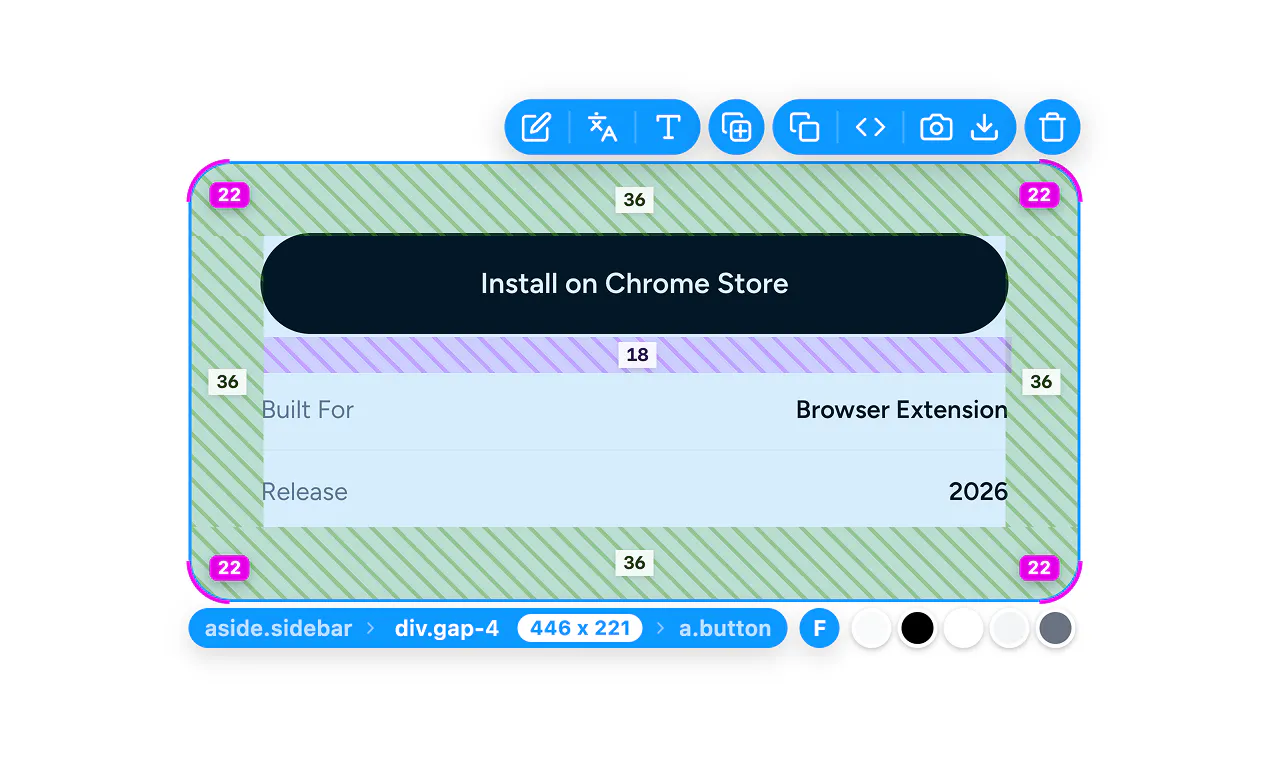Click the 18 gap measurement label
The height and width of the screenshot is (760, 1270).
(637, 355)
